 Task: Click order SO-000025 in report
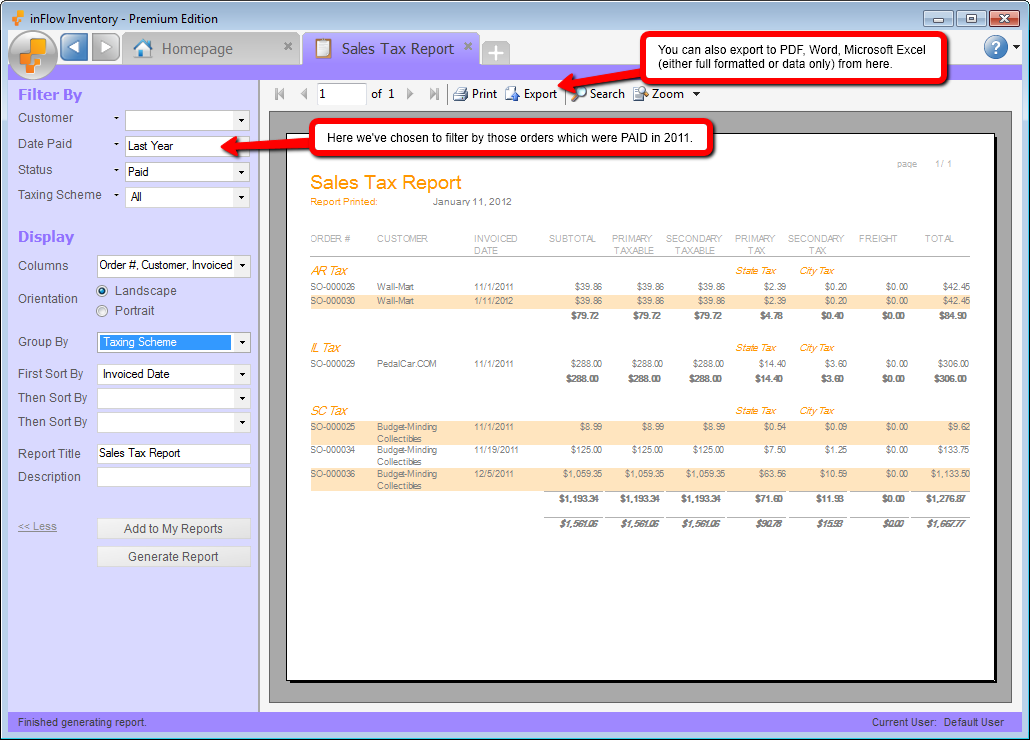[332, 427]
